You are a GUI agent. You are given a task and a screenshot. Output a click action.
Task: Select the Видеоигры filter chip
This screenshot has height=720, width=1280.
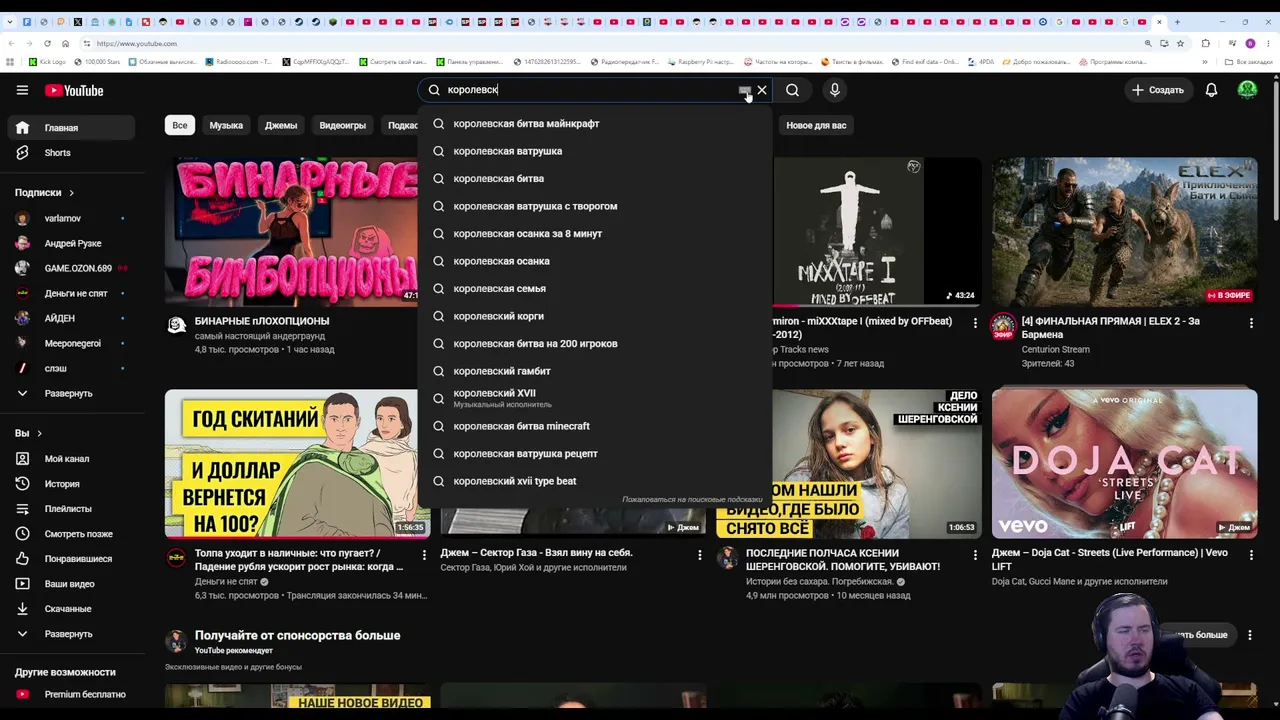coord(342,125)
